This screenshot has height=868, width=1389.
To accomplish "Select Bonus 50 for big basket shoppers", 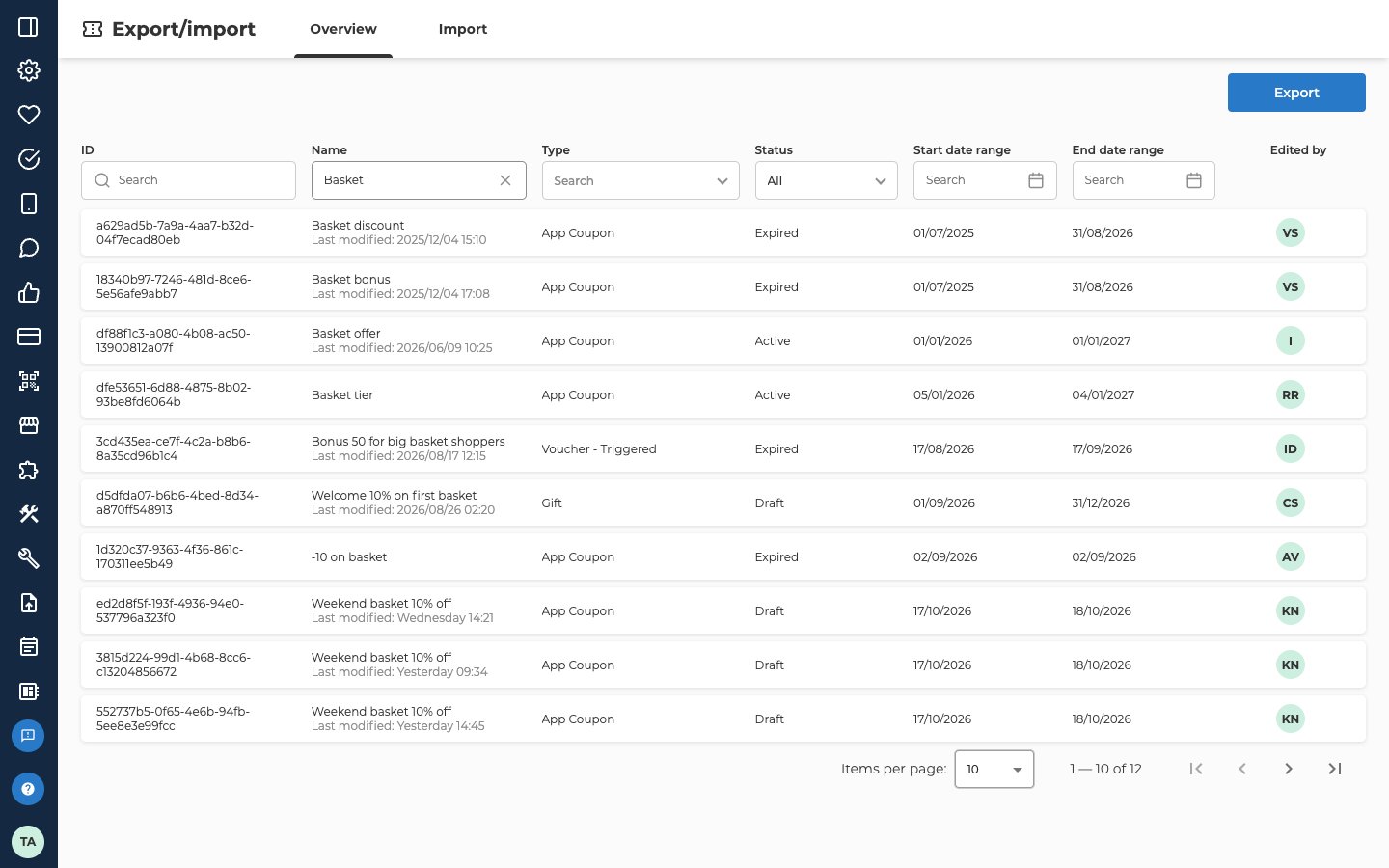I will 723,448.
